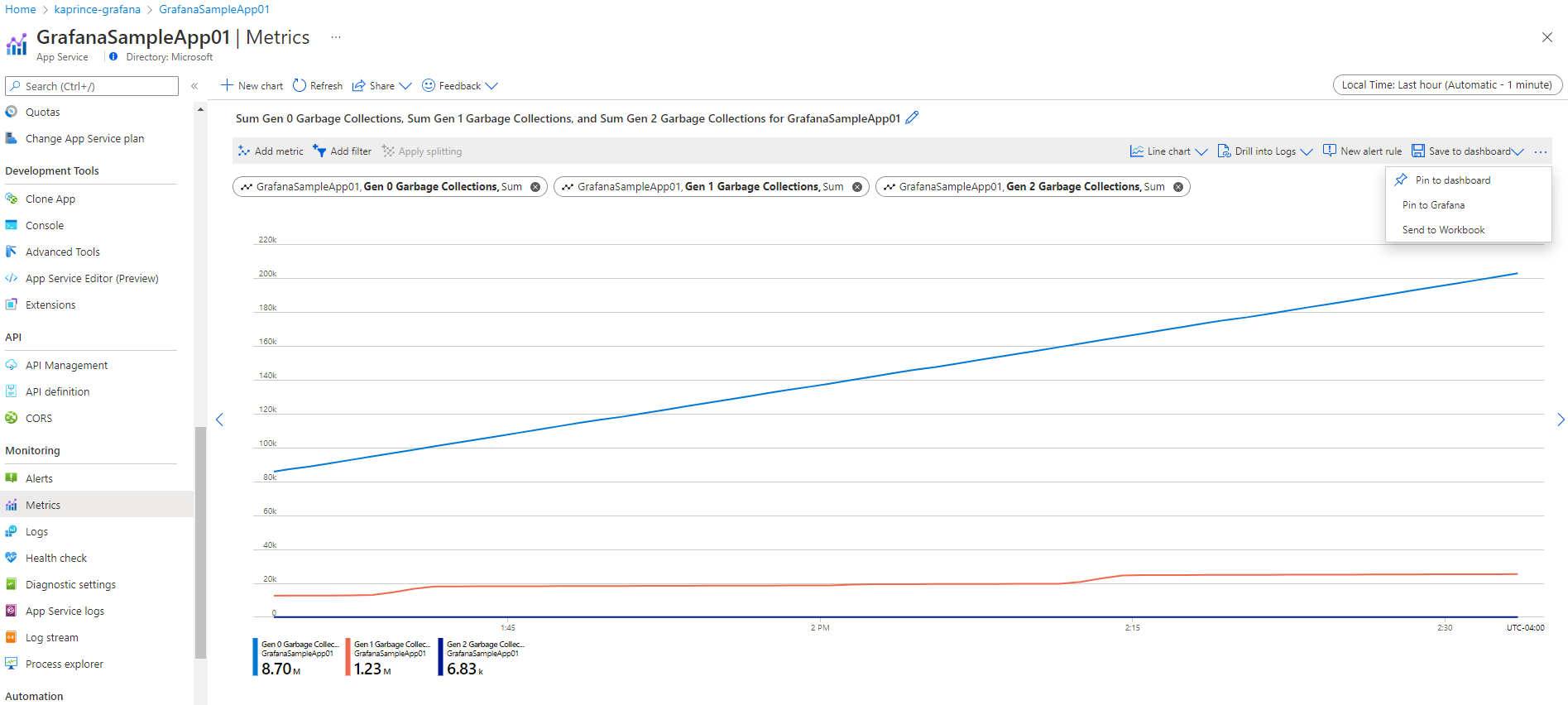Open the more options ellipsis beside page title
The width and height of the screenshot is (1568, 705).
(x=336, y=37)
